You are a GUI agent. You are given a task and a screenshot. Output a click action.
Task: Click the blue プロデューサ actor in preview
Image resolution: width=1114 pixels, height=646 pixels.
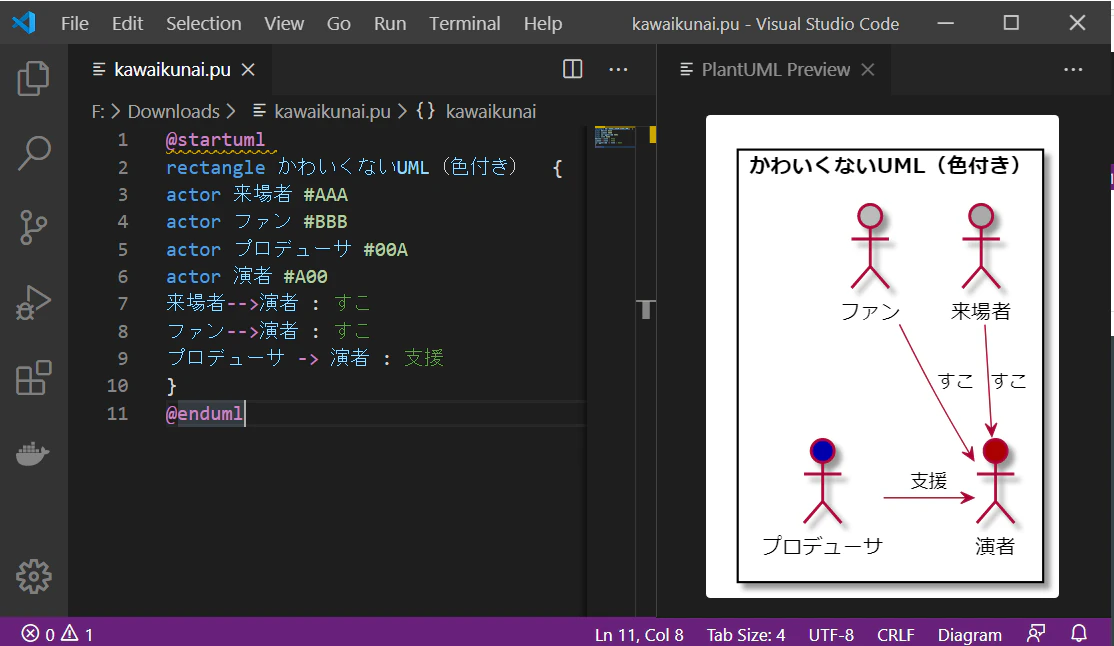(822, 481)
